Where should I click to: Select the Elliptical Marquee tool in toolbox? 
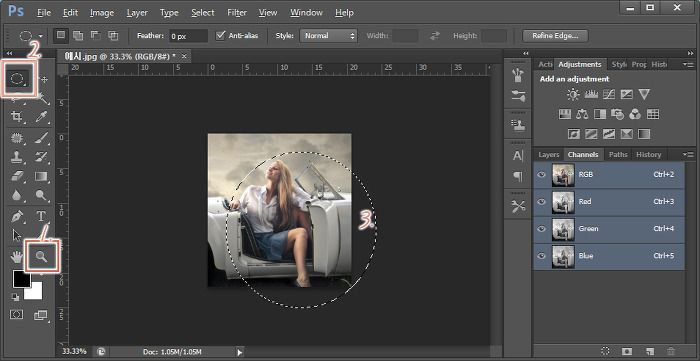17,79
